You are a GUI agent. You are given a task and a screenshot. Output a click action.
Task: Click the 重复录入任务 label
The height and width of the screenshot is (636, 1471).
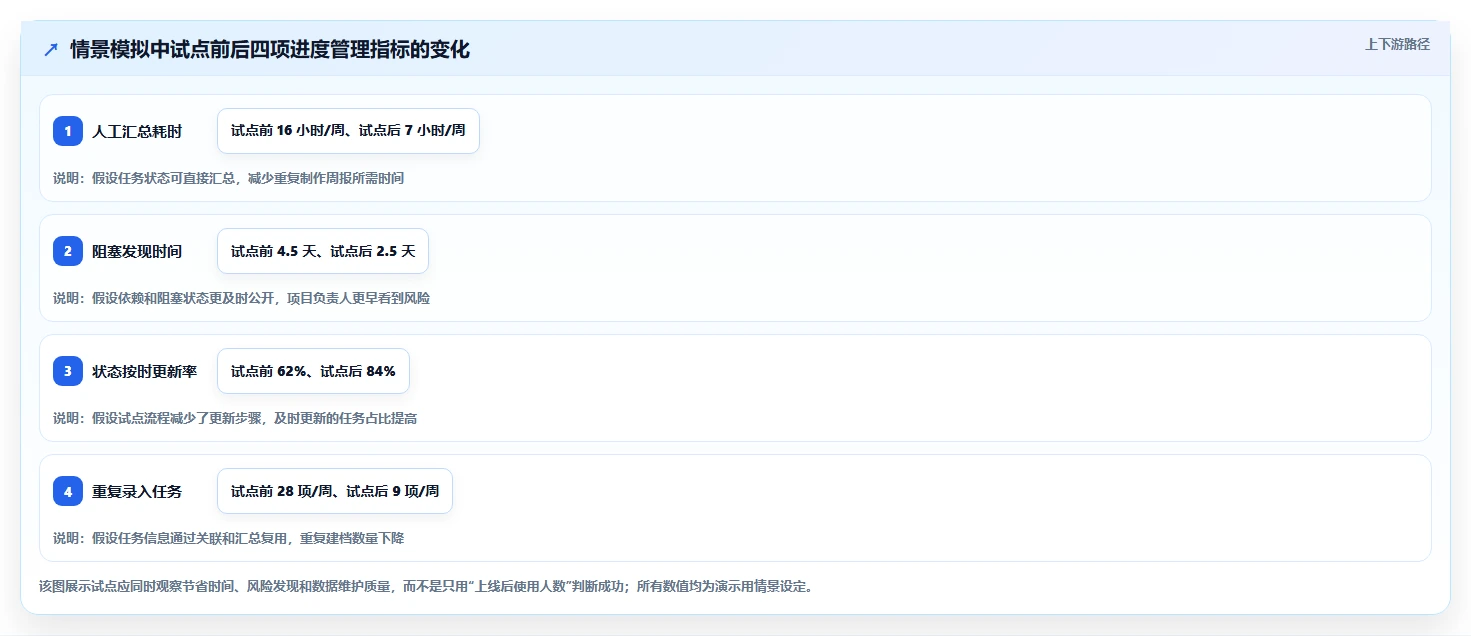(x=137, y=491)
